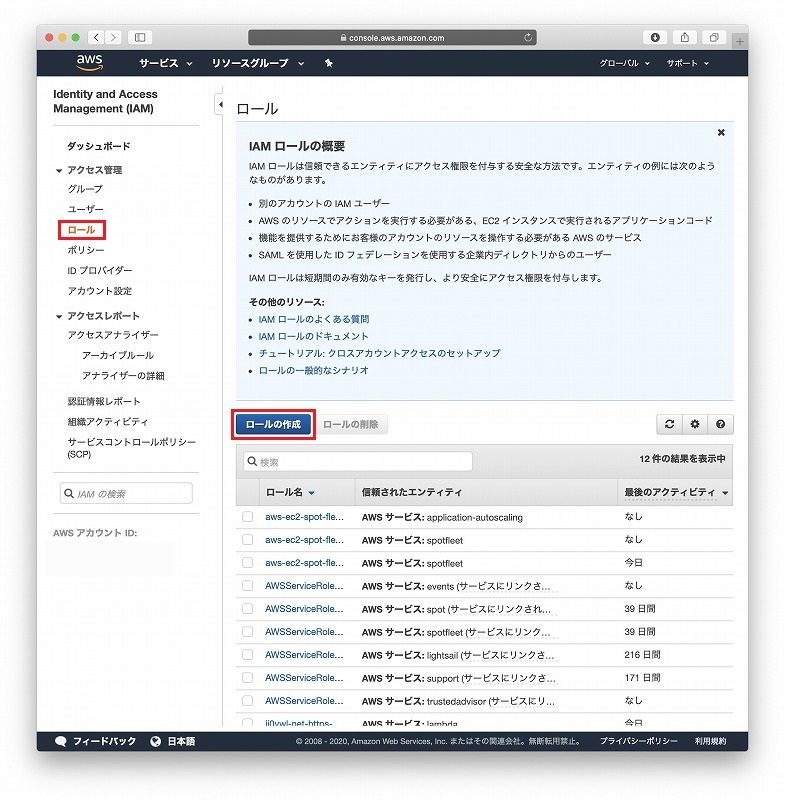The image size is (785, 800).
Task: Refresh the roles list icon
Action: [x=669, y=424]
